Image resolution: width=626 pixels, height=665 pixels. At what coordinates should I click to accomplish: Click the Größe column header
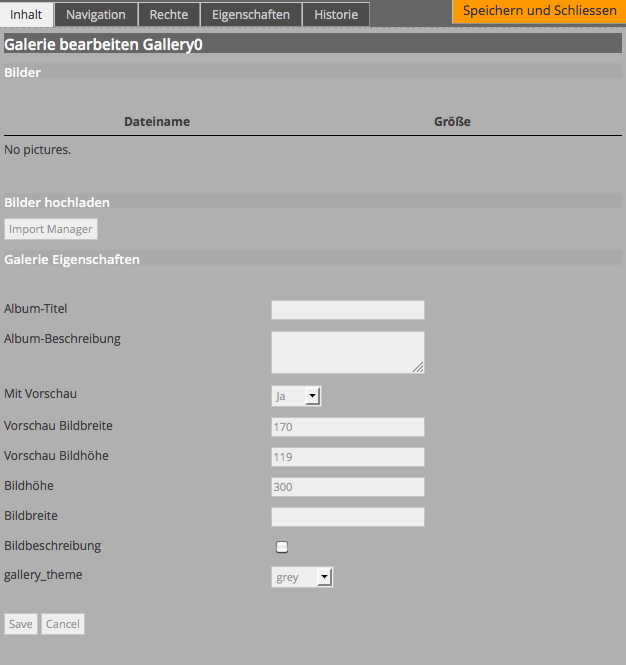(x=452, y=122)
